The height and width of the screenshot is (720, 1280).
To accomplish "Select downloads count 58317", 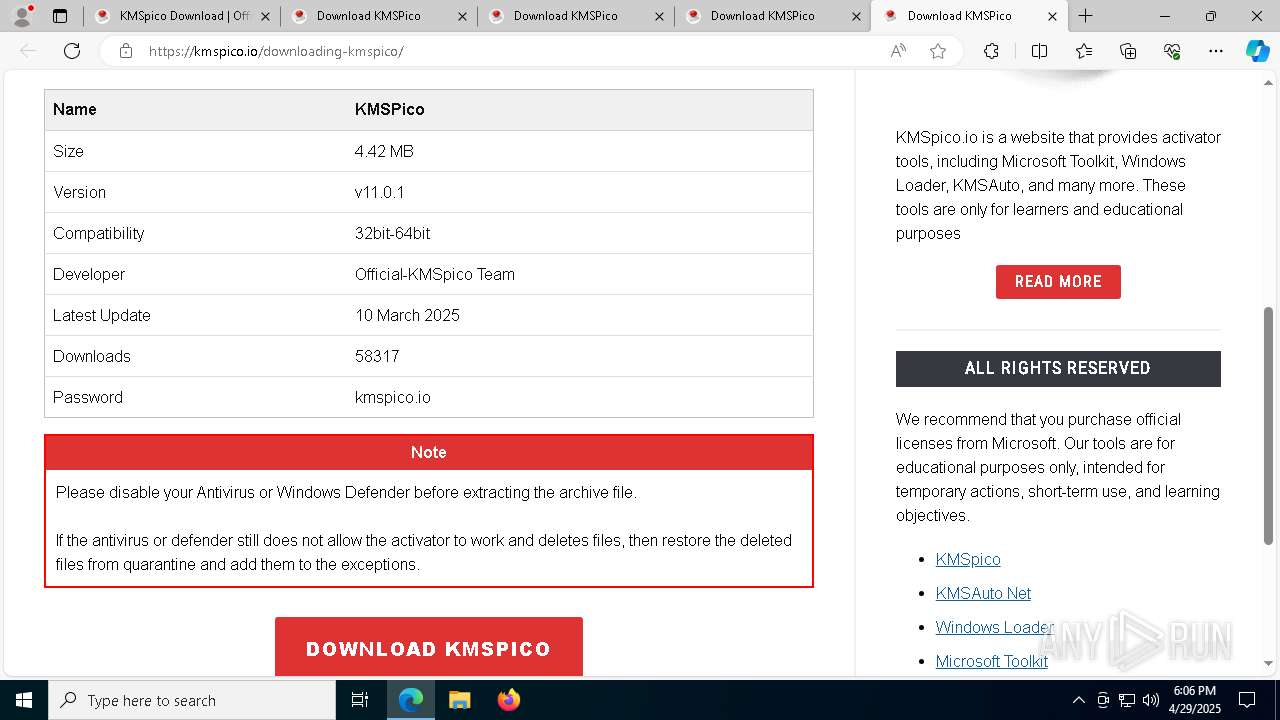I will click(x=377, y=356).
